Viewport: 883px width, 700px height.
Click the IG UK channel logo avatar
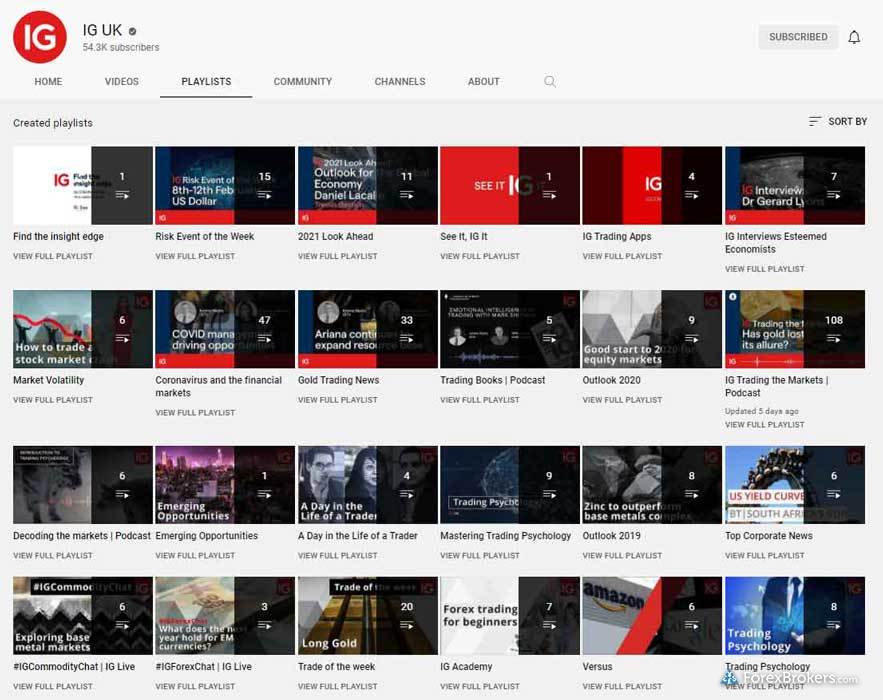pyautogui.click(x=40, y=37)
